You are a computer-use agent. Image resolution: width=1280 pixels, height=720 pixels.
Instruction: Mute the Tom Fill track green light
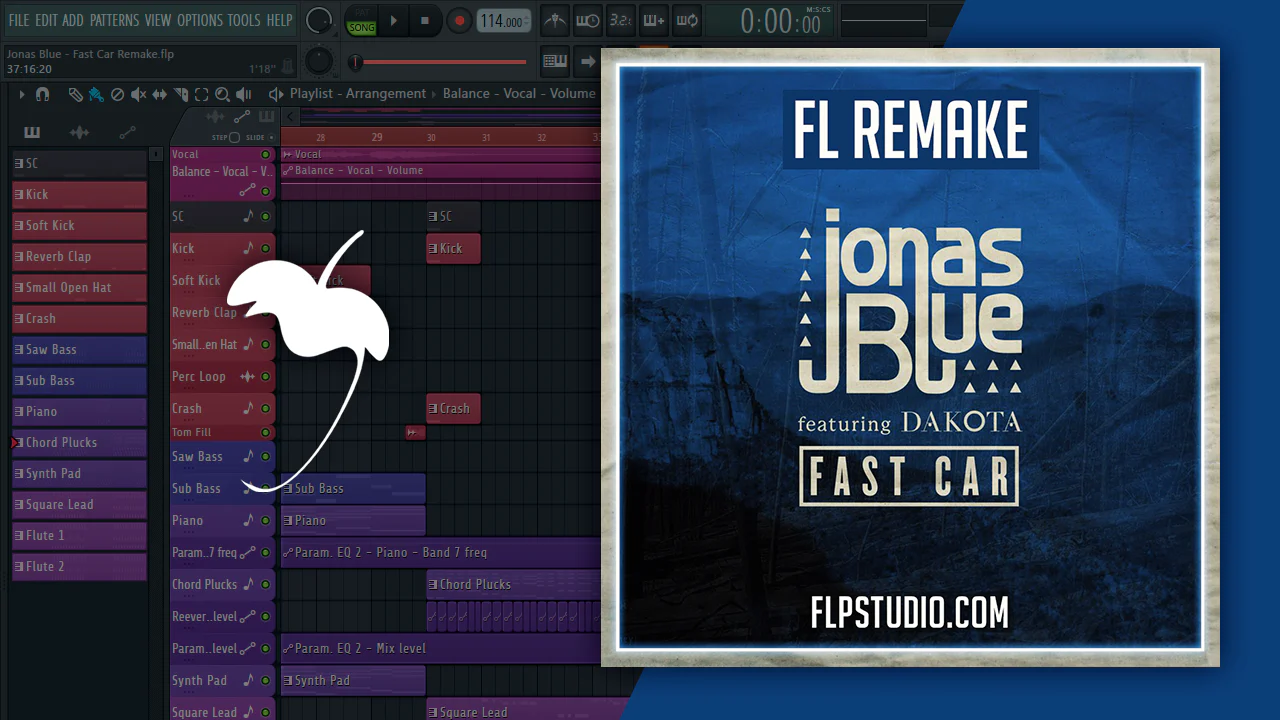pyautogui.click(x=266, y=432)
